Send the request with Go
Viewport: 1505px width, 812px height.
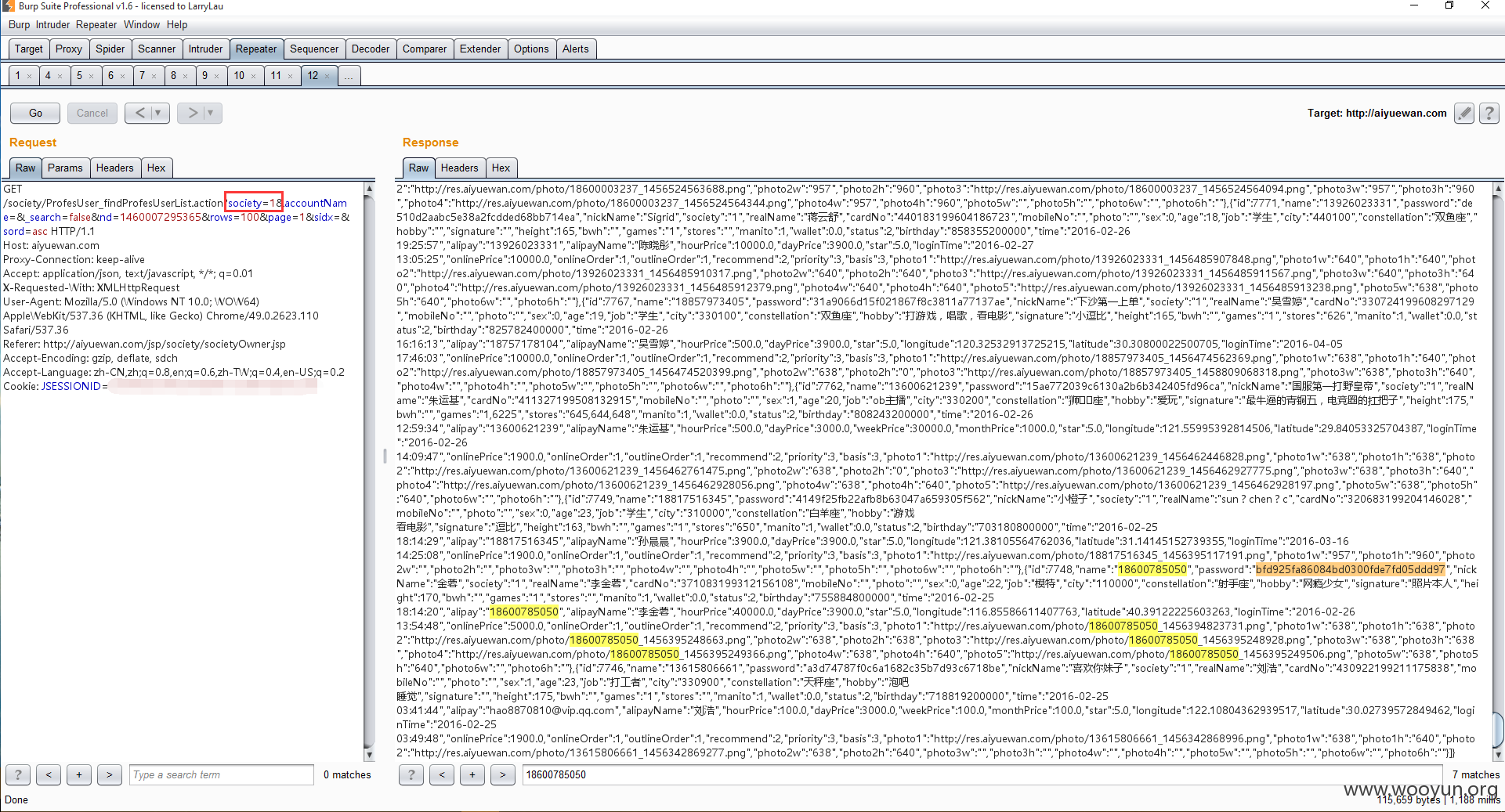pos(35,113)
